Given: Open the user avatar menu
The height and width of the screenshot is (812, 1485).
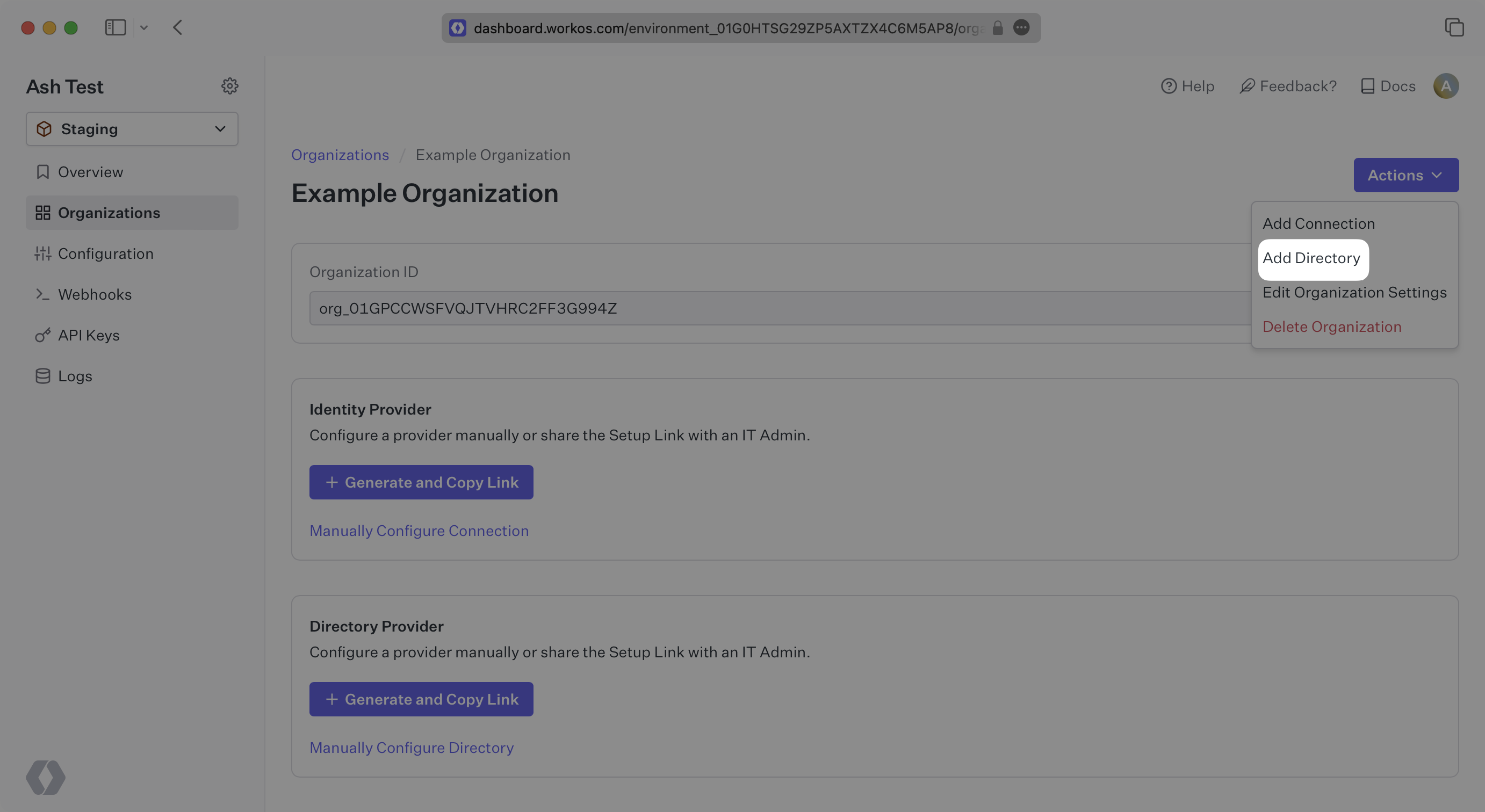Looking at the screenshot, I should point(1445,86).
